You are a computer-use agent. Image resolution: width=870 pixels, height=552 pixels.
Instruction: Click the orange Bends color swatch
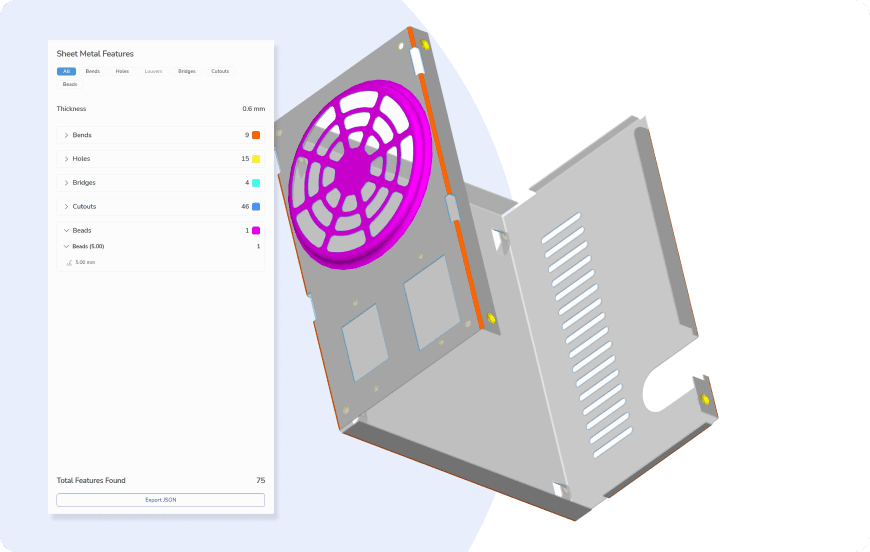click(x=256, y=135)
